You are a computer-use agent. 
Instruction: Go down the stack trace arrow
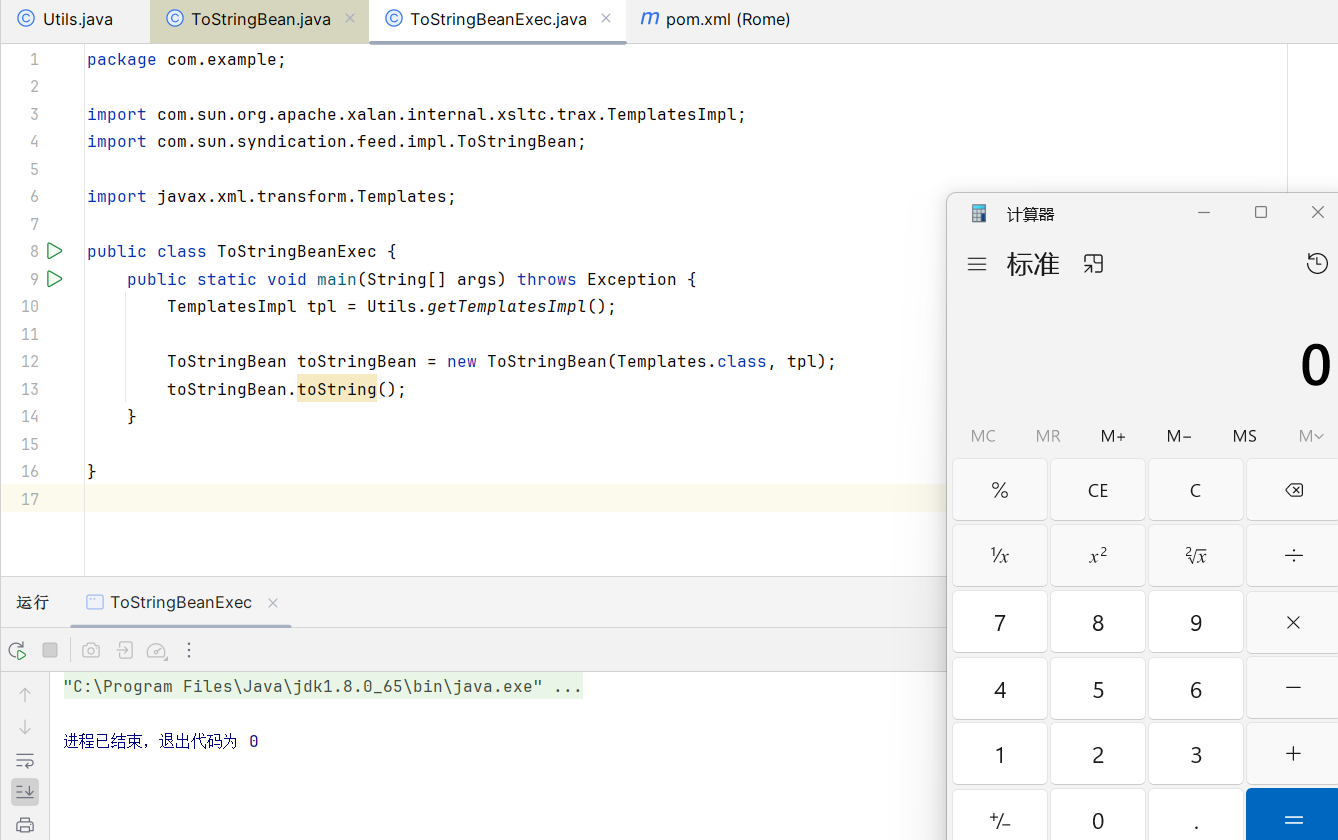25,727
